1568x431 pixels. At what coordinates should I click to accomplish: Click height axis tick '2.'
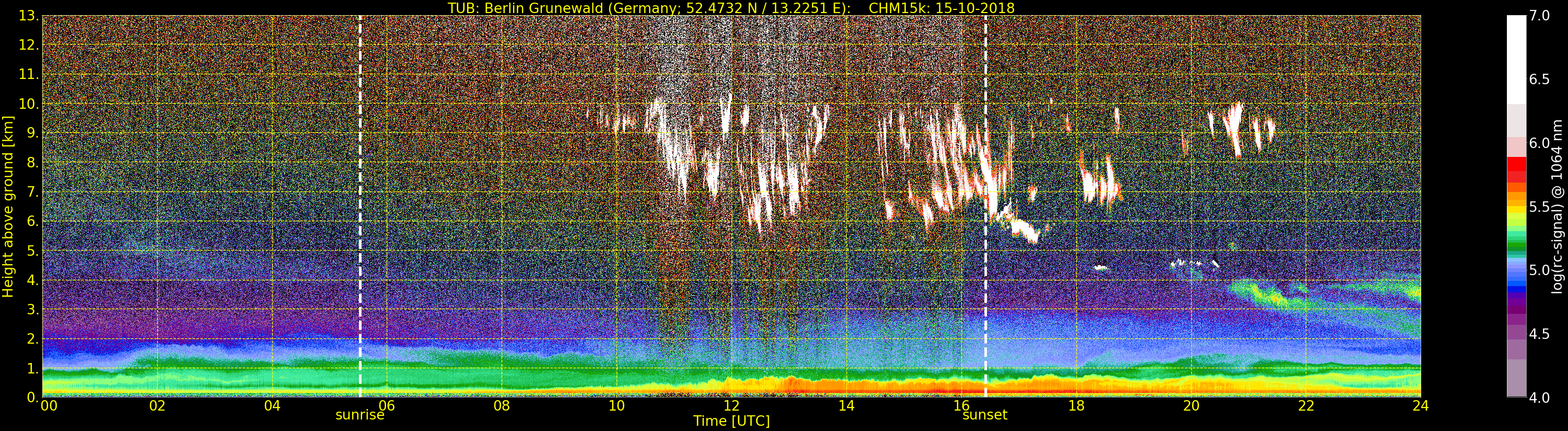[x=32, y=338]
